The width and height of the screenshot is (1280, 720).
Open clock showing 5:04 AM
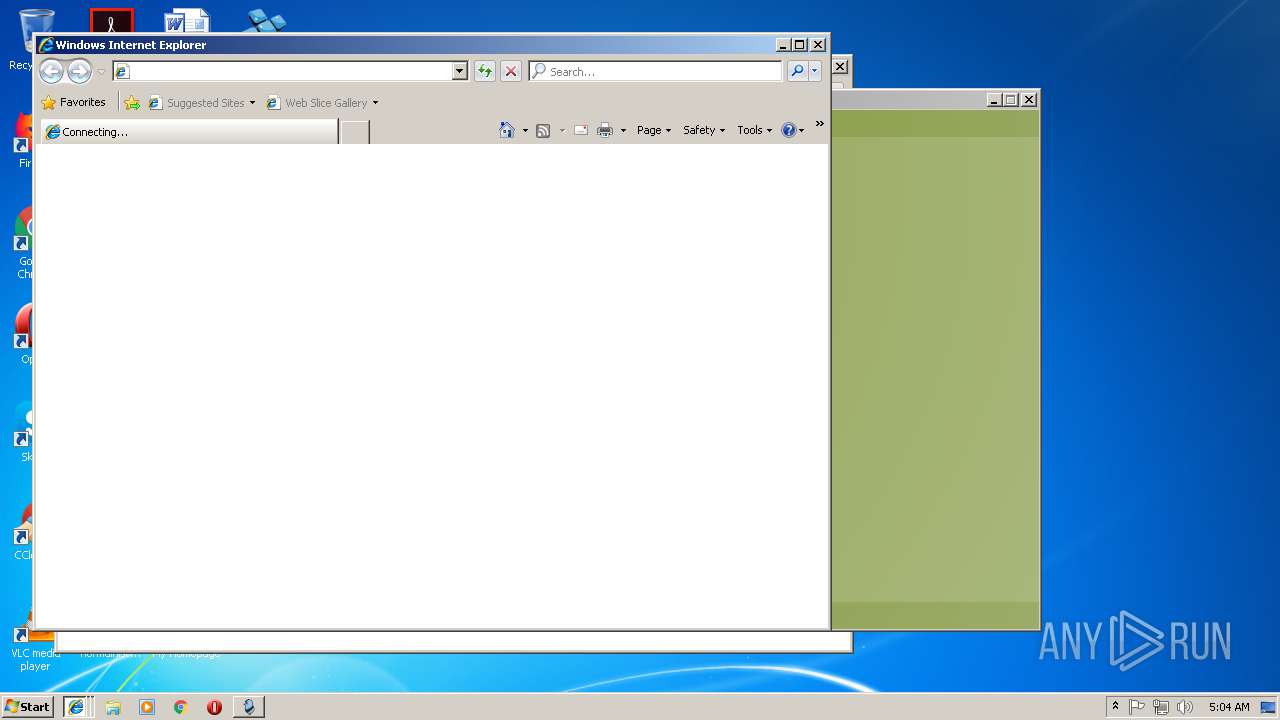point(1229,707)
